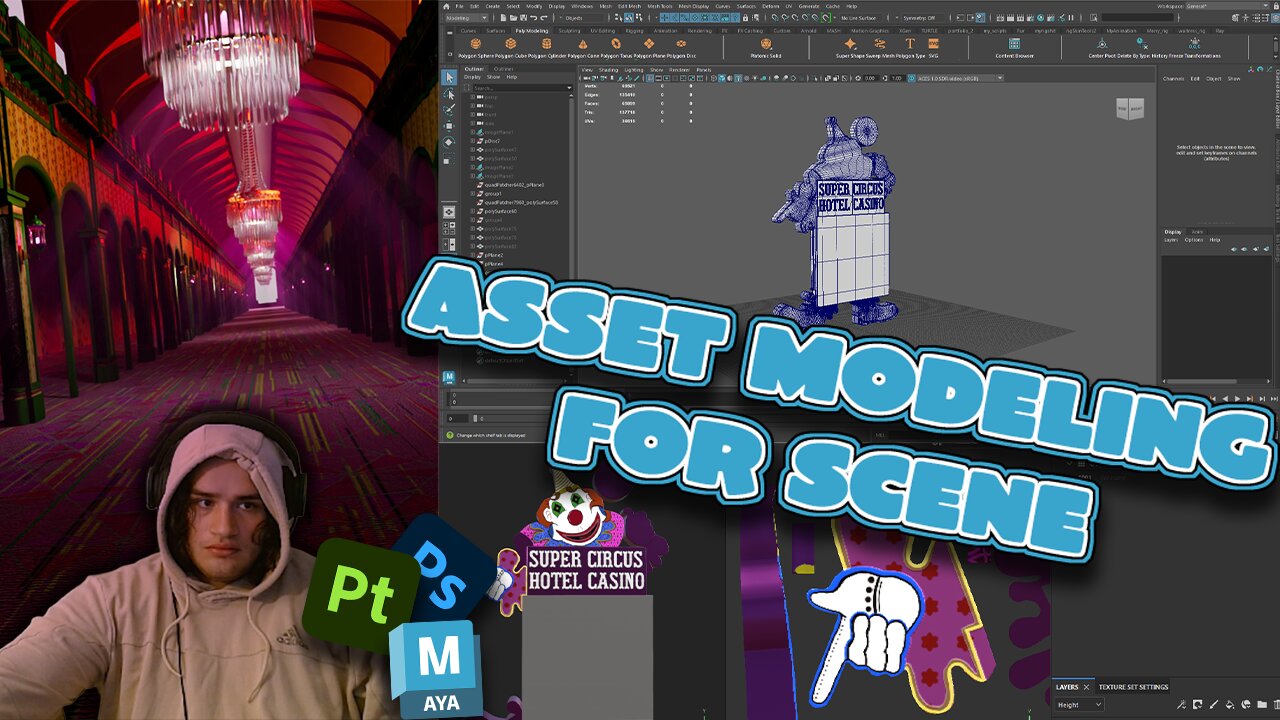
Task: Toggle select by component type mode
Action: coord(639,18)
